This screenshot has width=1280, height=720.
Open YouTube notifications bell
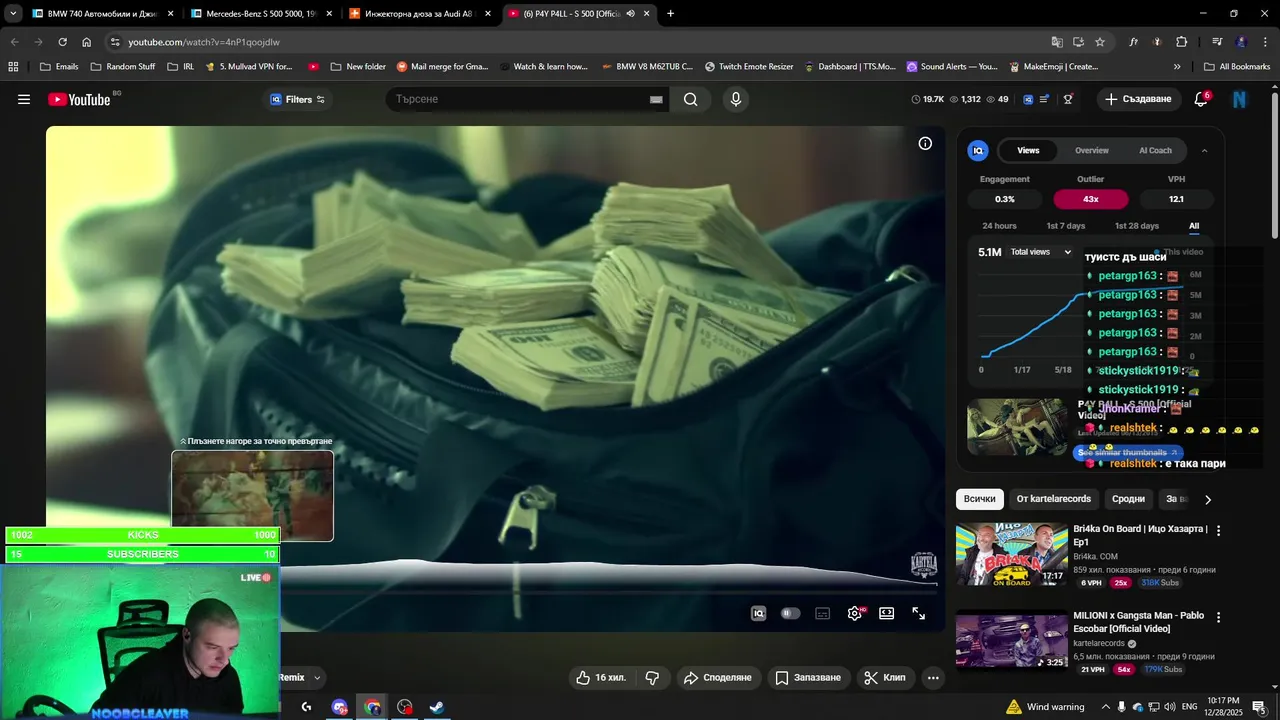(1201, 99)
